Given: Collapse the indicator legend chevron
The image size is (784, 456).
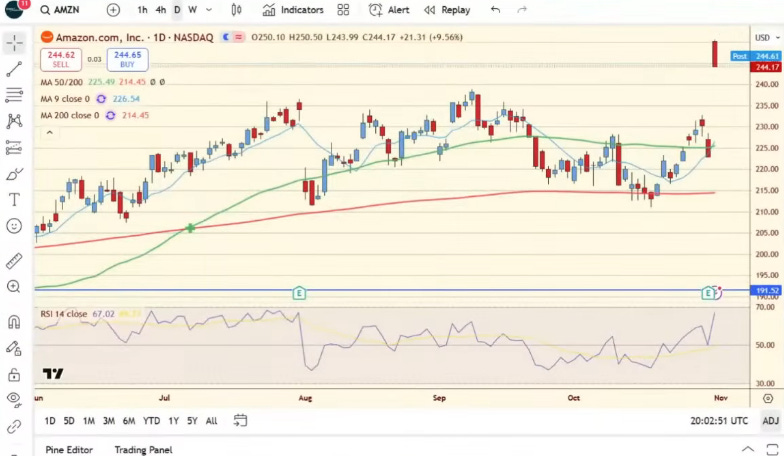Looking at the screenshot, I should tap(50, 133).
